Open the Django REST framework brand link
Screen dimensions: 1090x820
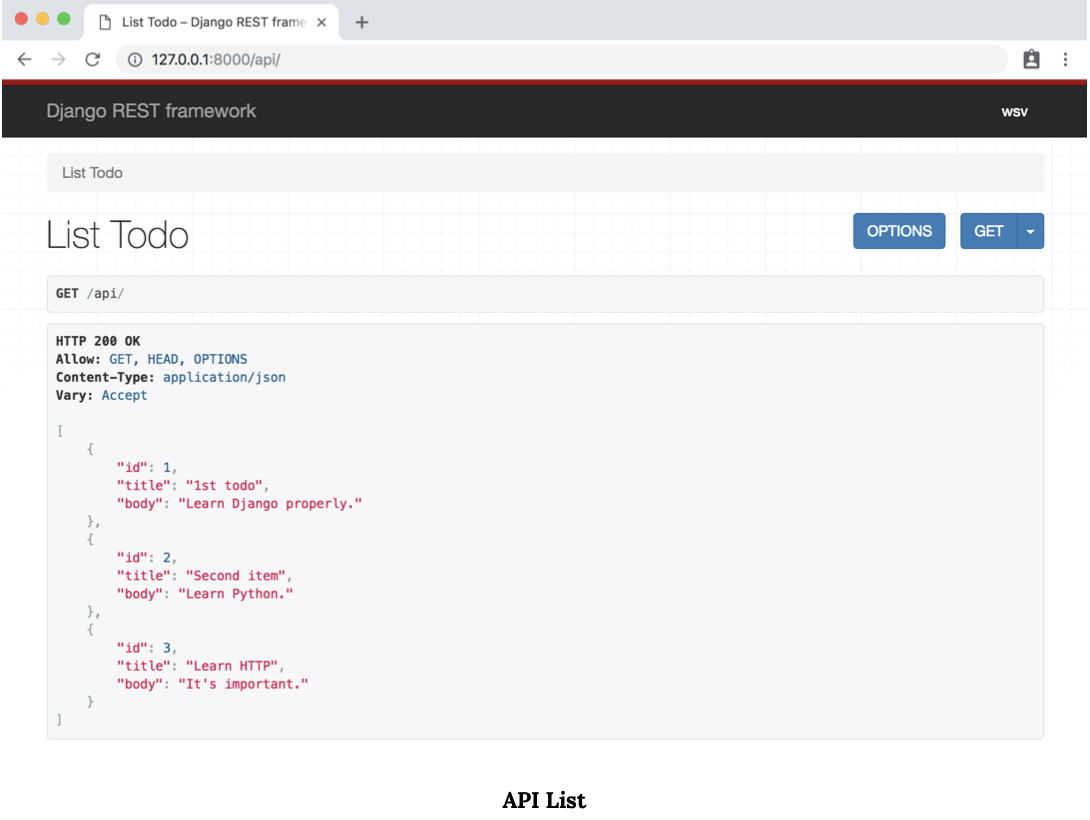(151, 111)
